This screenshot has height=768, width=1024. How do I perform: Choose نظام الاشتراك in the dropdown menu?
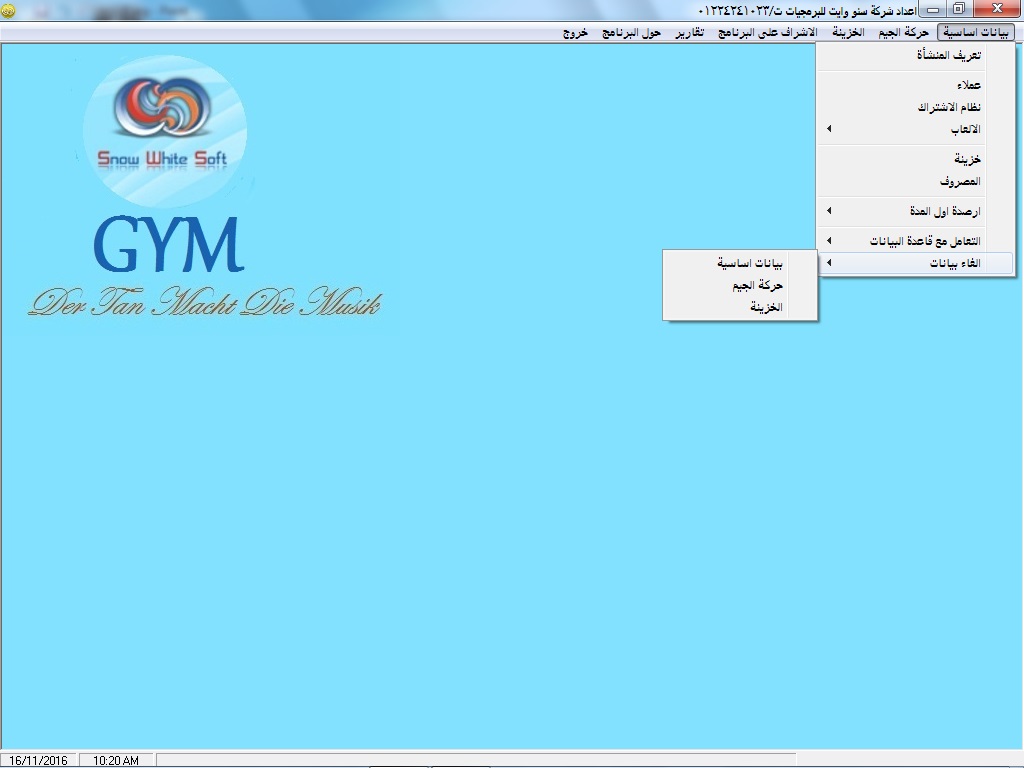(x=949, y=107)
